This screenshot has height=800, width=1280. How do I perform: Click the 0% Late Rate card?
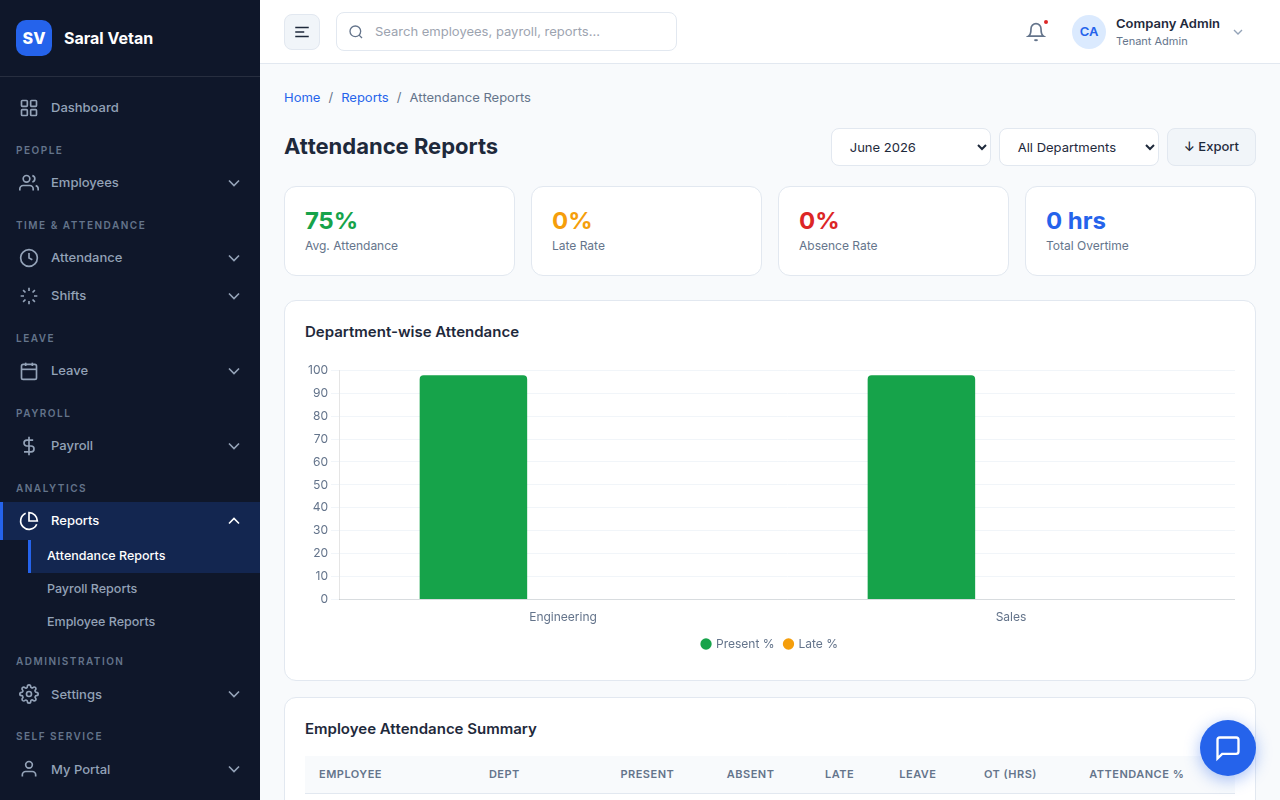click(x=646, y=231)
